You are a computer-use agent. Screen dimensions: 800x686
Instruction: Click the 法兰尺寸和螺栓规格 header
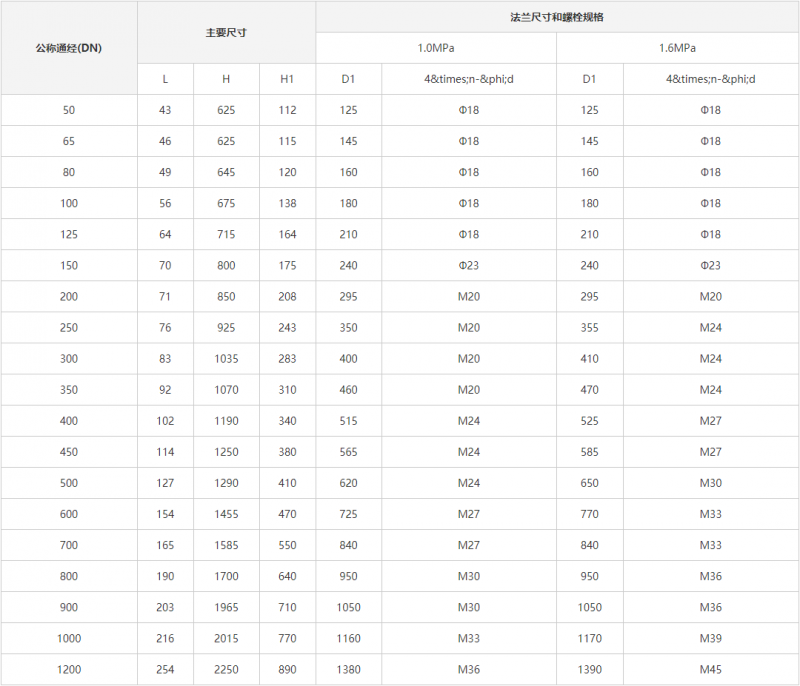click(557, 17)
